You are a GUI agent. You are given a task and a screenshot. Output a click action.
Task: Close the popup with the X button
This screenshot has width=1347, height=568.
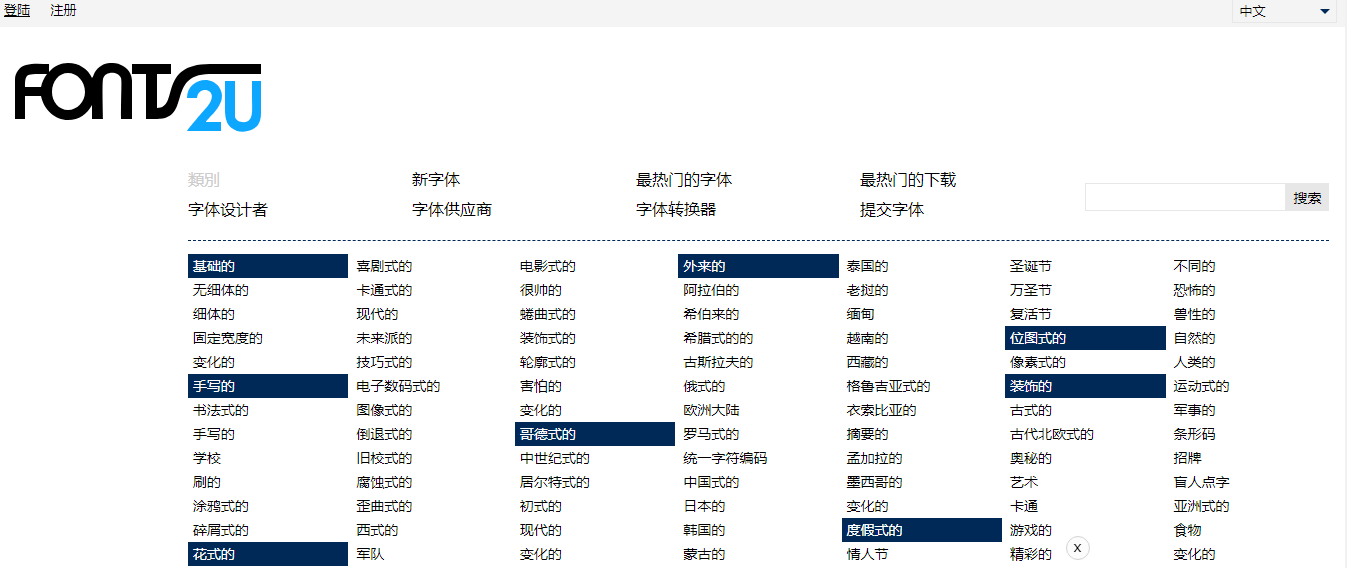point(1077,548)
